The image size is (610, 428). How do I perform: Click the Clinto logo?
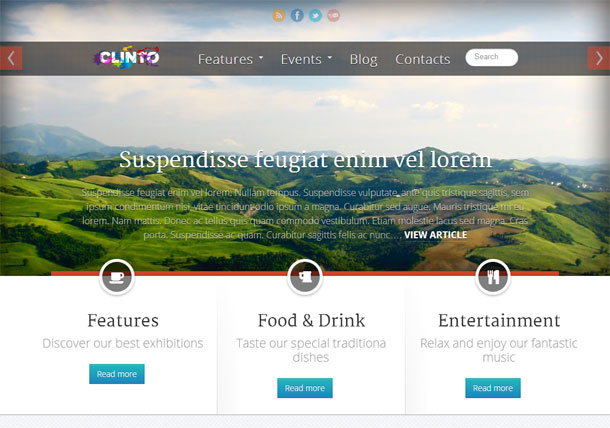point(127,58)
